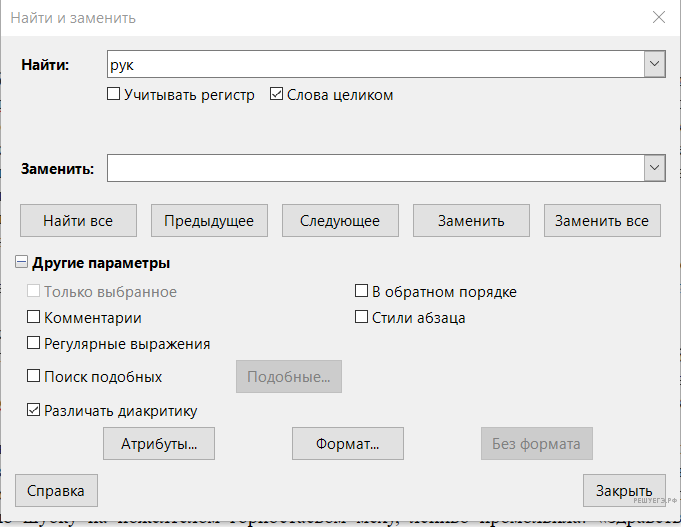Open the 'Формат...' dialog

(x=347, y=442)
